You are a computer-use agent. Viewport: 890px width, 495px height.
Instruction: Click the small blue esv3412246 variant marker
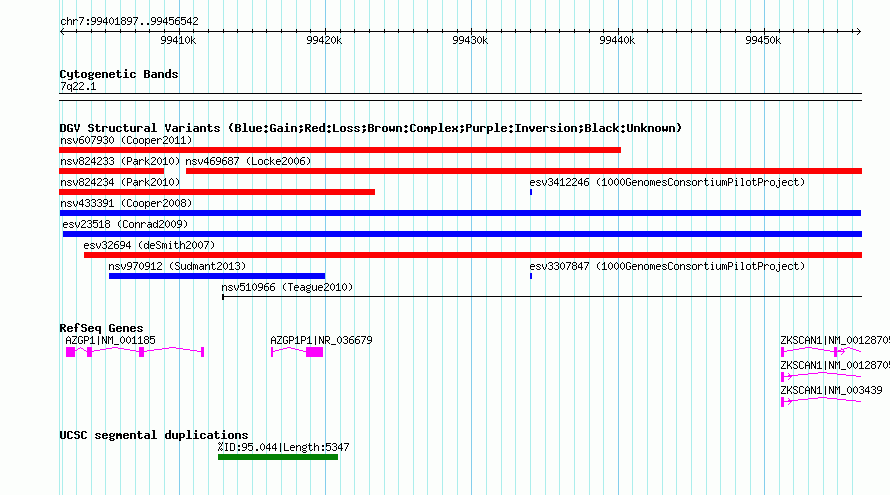pyautogui.click(x=531, y=192)
